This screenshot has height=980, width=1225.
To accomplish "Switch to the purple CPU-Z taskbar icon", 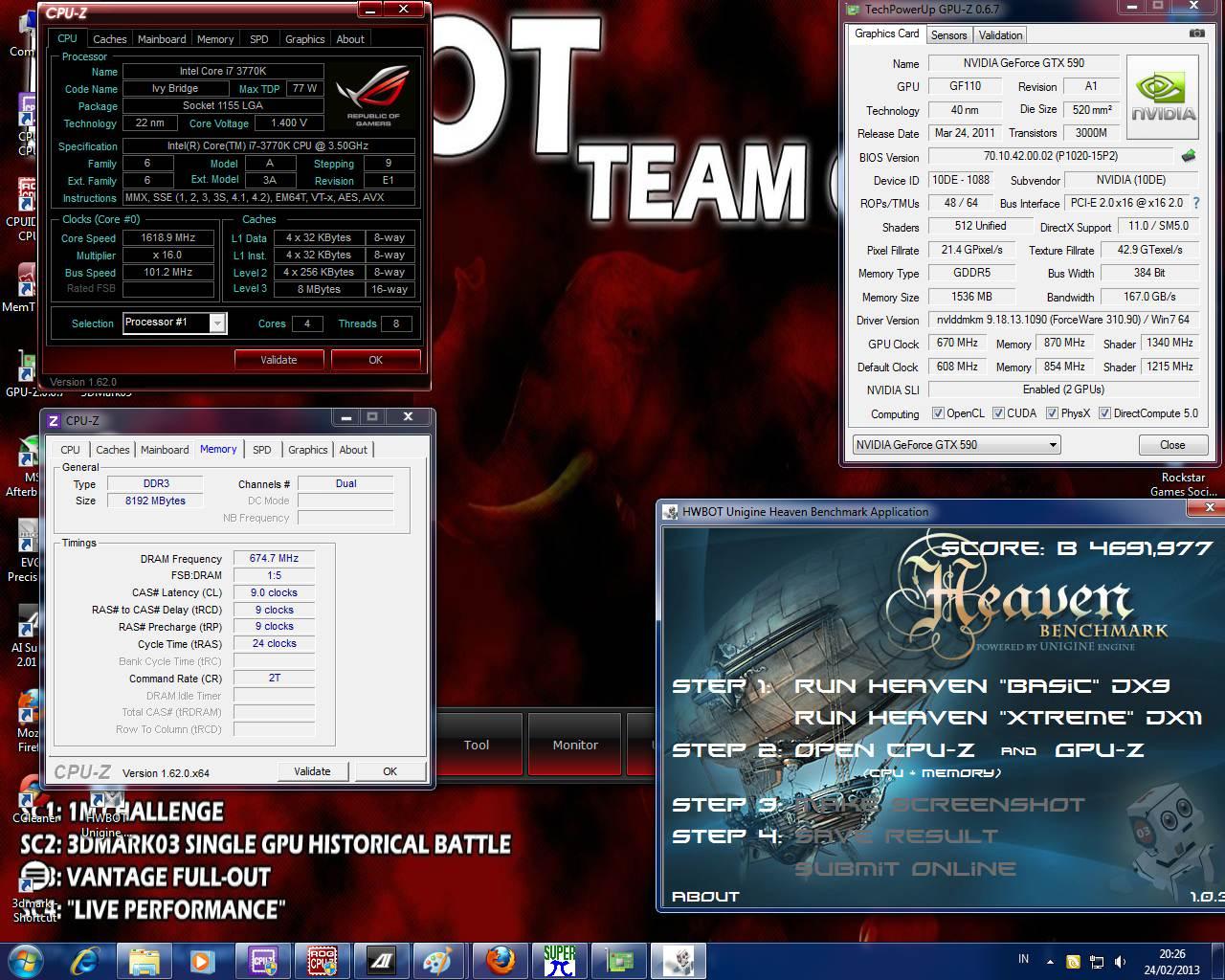I will [262, 960].
